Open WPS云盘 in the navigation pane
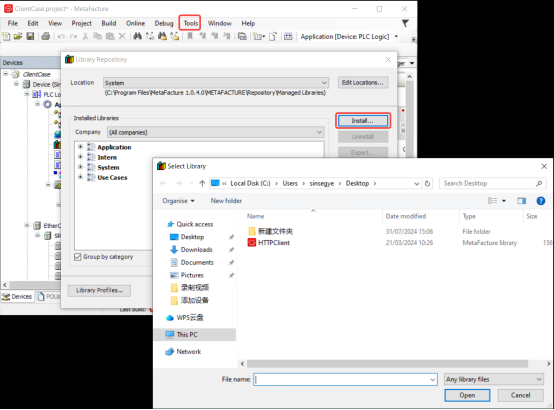Viewport: 554px width, 410px height. 190,317
